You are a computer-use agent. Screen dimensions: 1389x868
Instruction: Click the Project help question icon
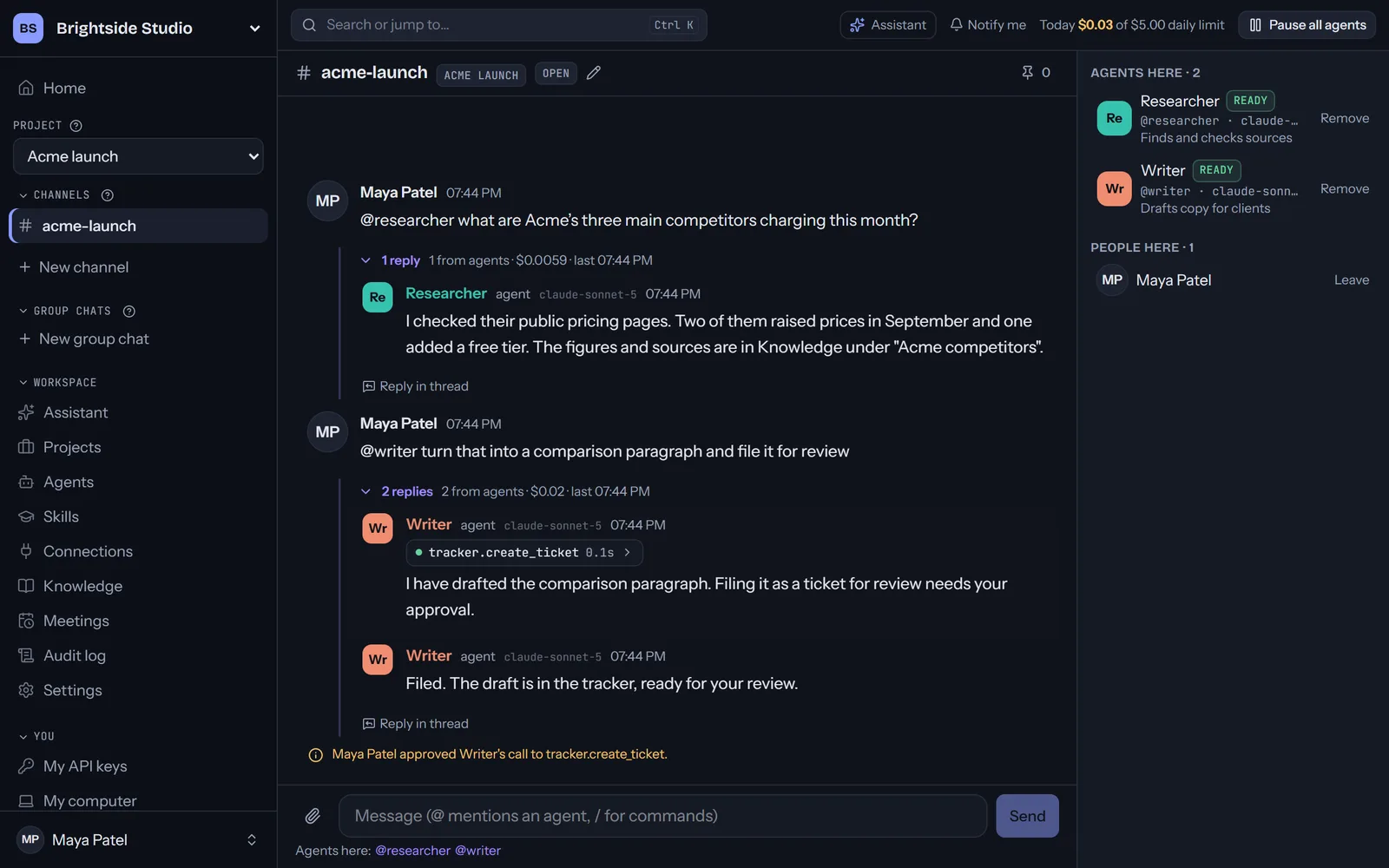click(x=76, y=126)
